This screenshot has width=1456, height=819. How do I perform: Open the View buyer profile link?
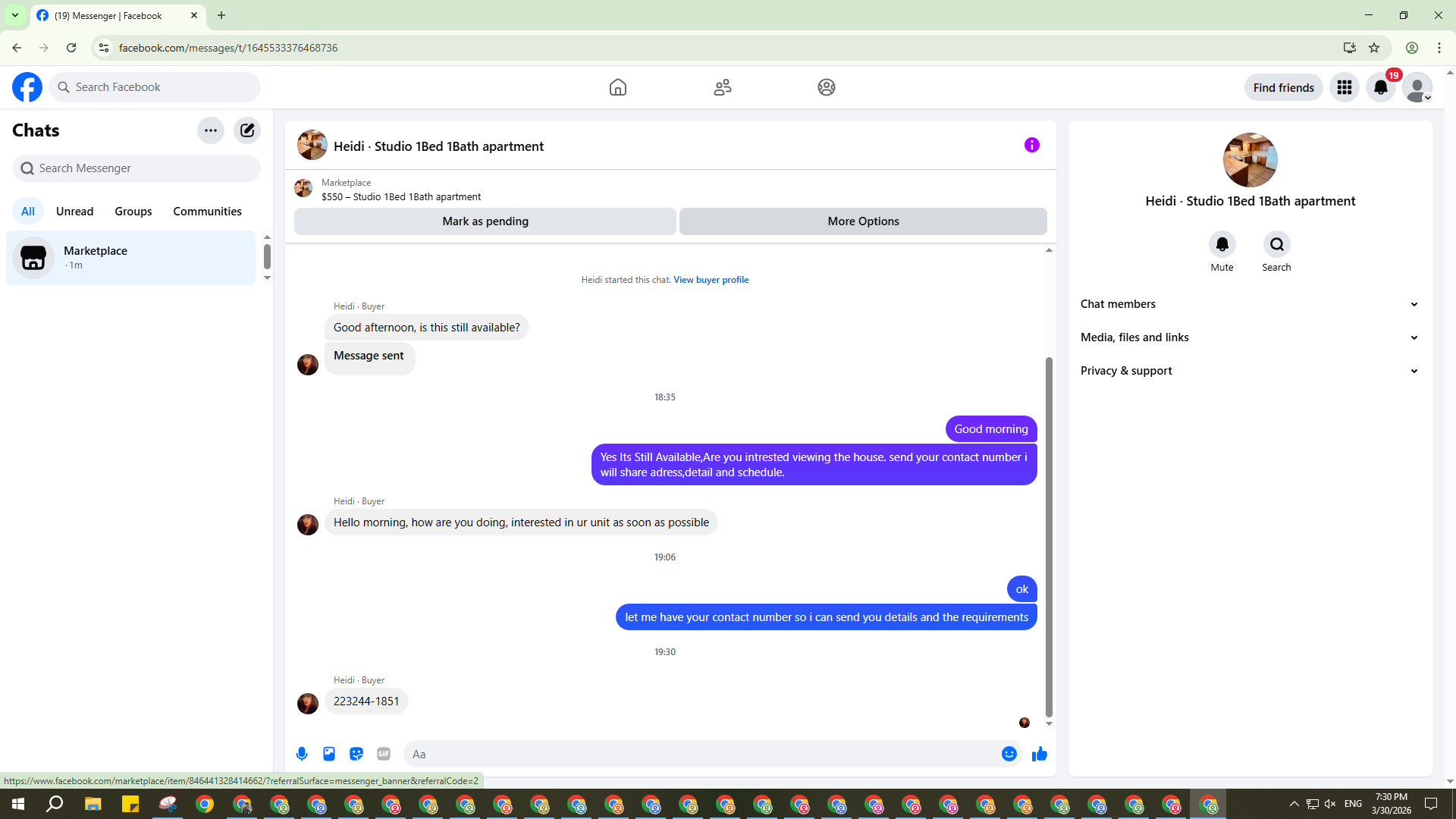[x=711, y=280]
